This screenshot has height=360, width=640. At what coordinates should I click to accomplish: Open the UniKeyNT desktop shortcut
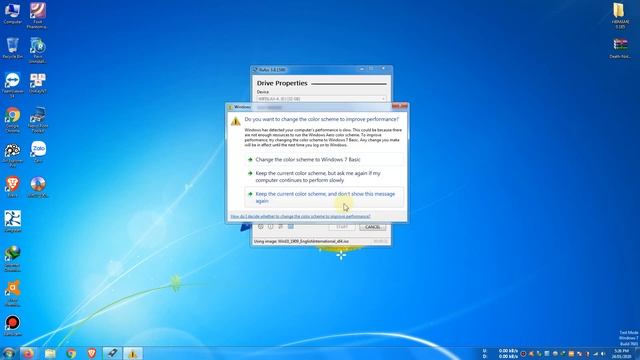(x=38, y=83)
